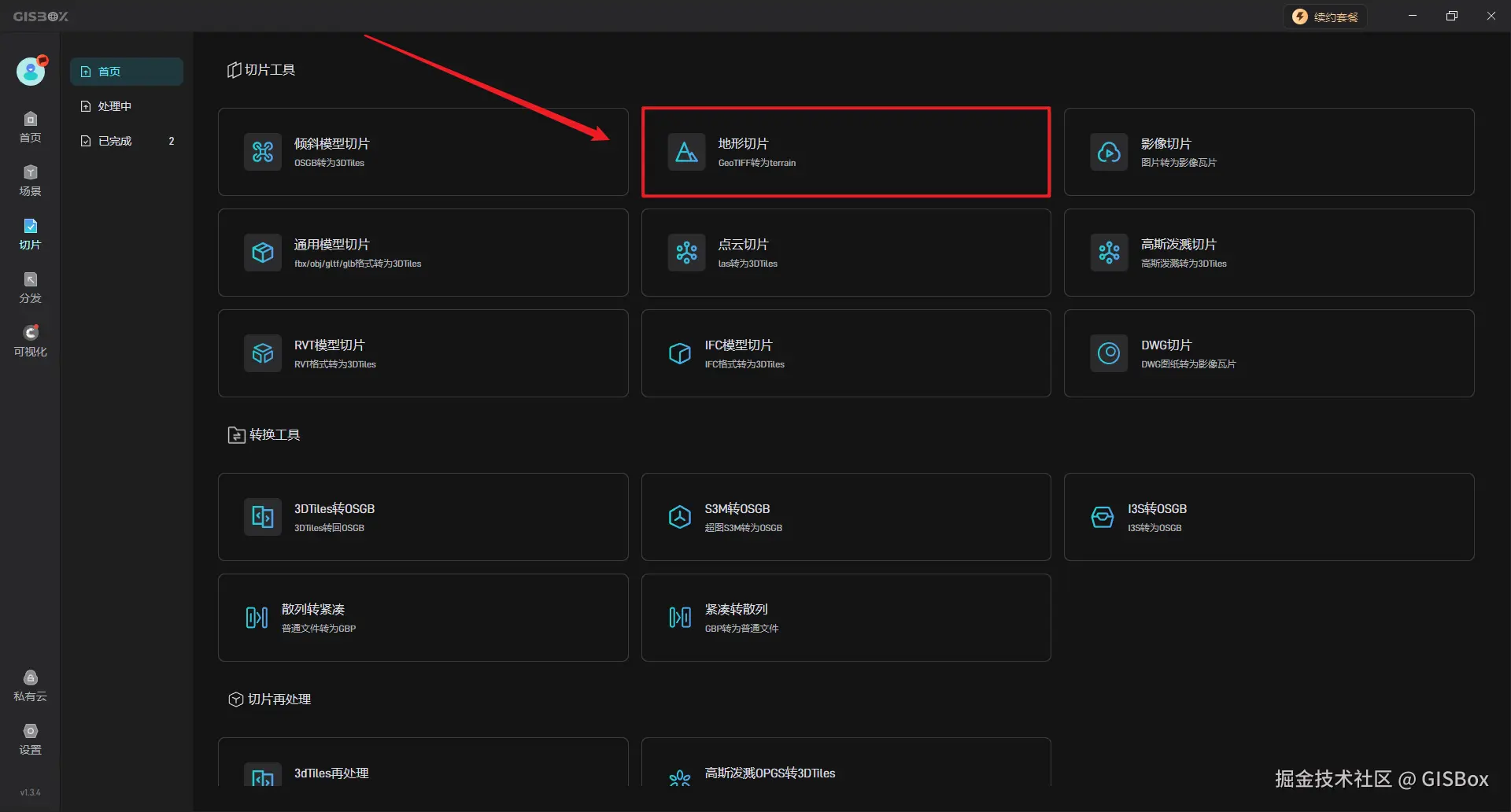Click the v1.3.4 version label
Screen dimensions: 1511x812
pos(30,792)
